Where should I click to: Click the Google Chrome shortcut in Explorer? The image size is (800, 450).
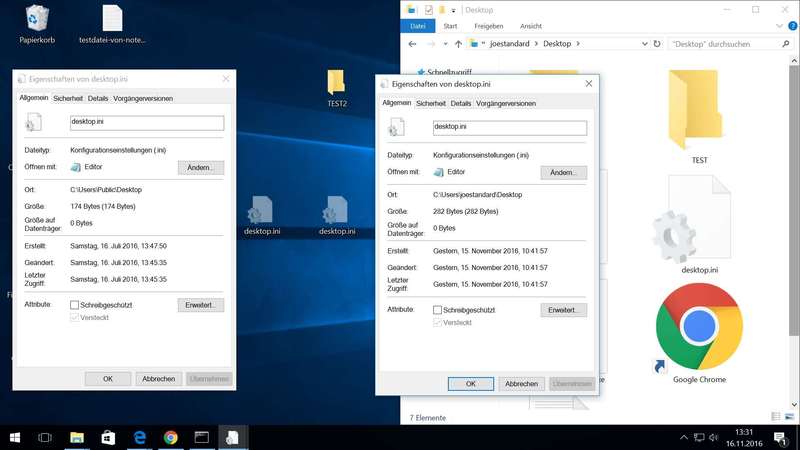pyautogui.click(x=699, y=331)
